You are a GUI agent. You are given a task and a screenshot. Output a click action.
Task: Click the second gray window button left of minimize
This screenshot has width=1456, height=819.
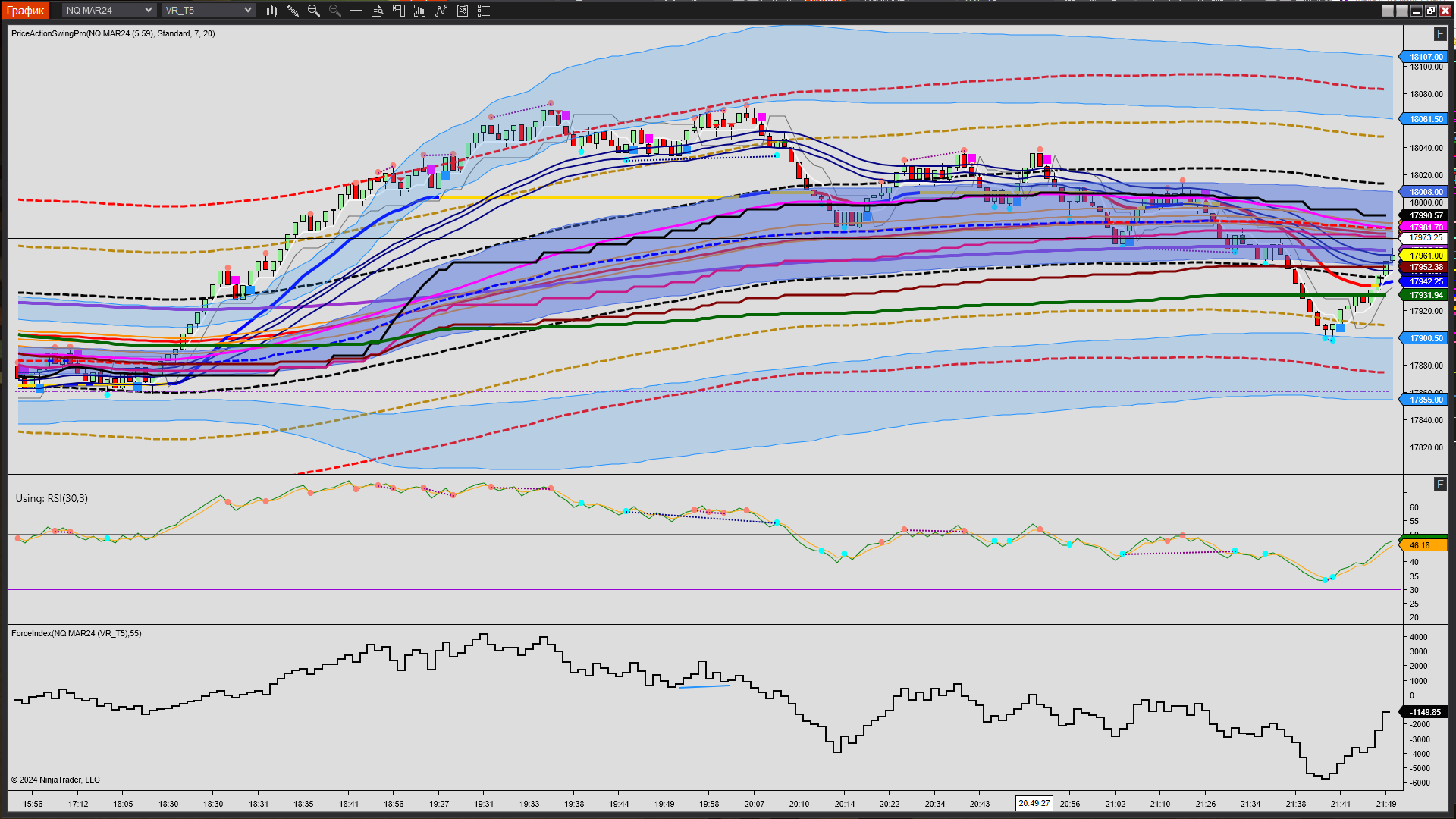[1402, 11]
